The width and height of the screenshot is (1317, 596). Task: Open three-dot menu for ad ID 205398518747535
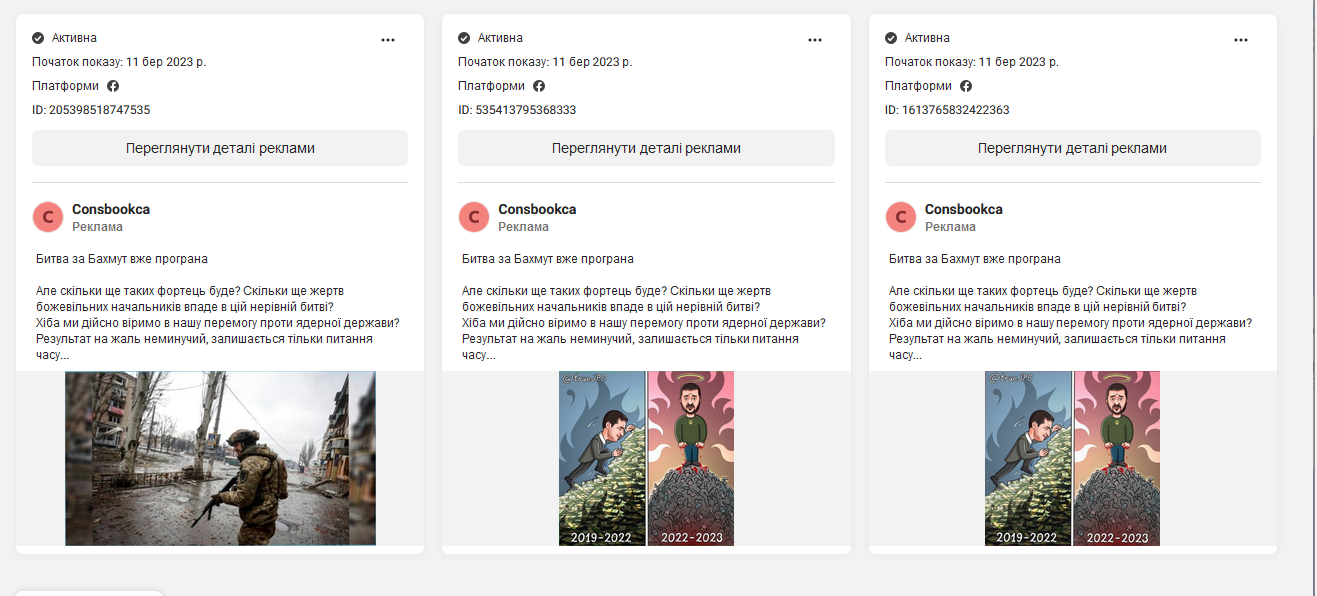(x=388, y=40)
